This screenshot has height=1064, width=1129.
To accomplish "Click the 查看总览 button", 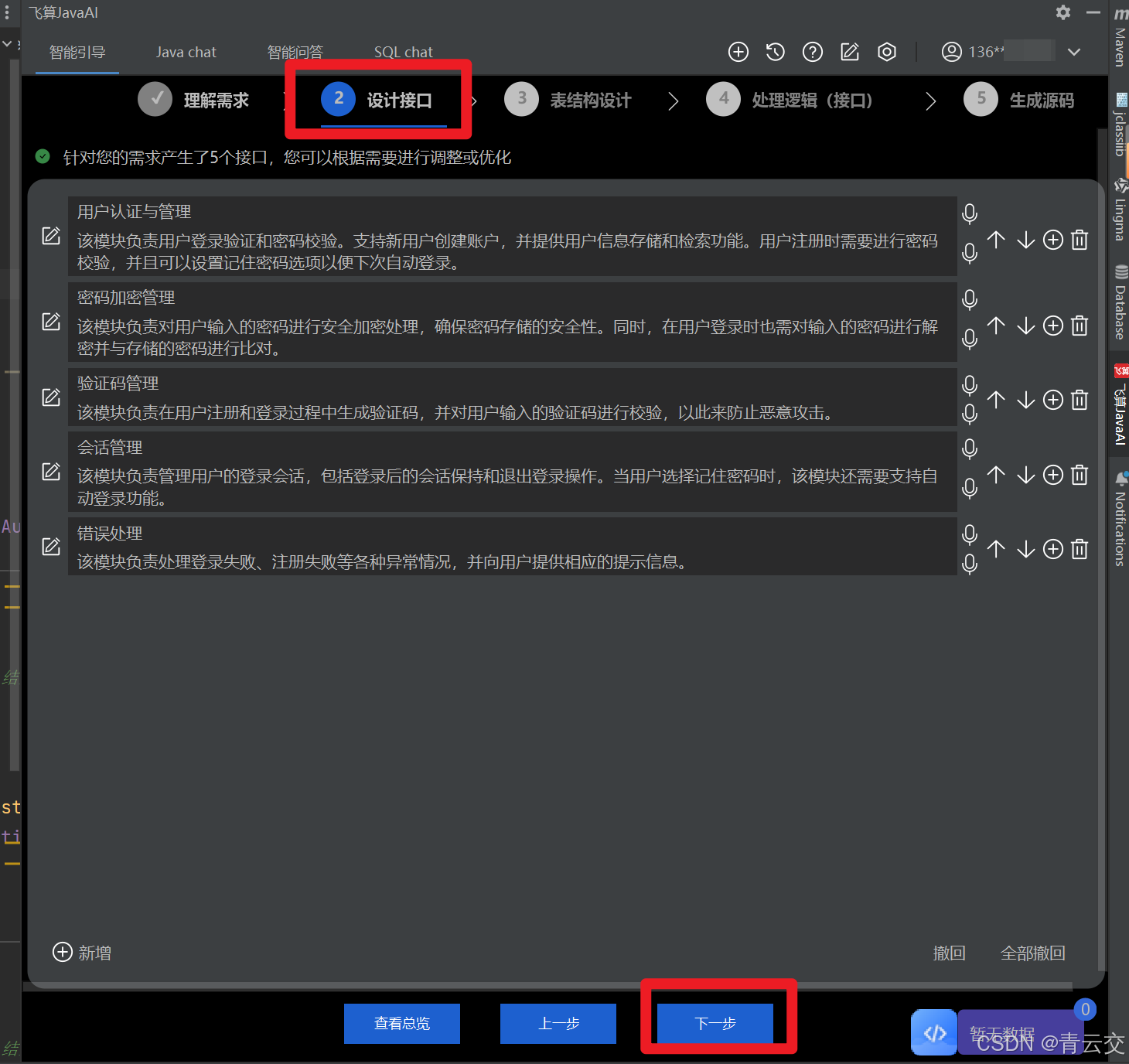I will click(402, 1024).
